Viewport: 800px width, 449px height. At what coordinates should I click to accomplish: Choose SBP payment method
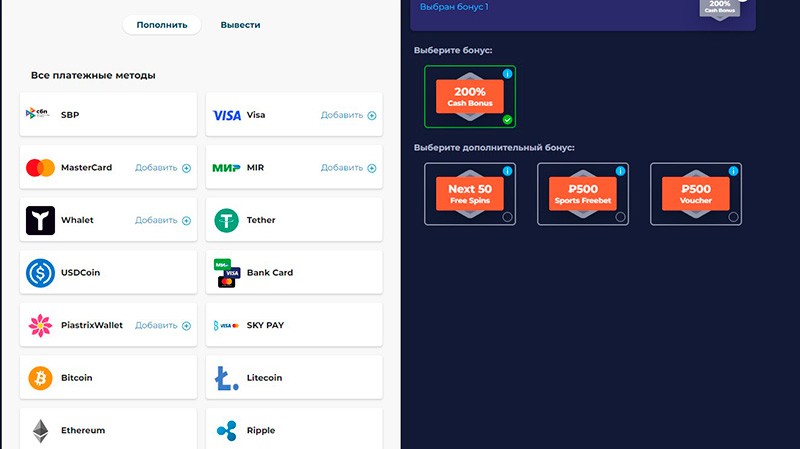click(x=108, y=115)
